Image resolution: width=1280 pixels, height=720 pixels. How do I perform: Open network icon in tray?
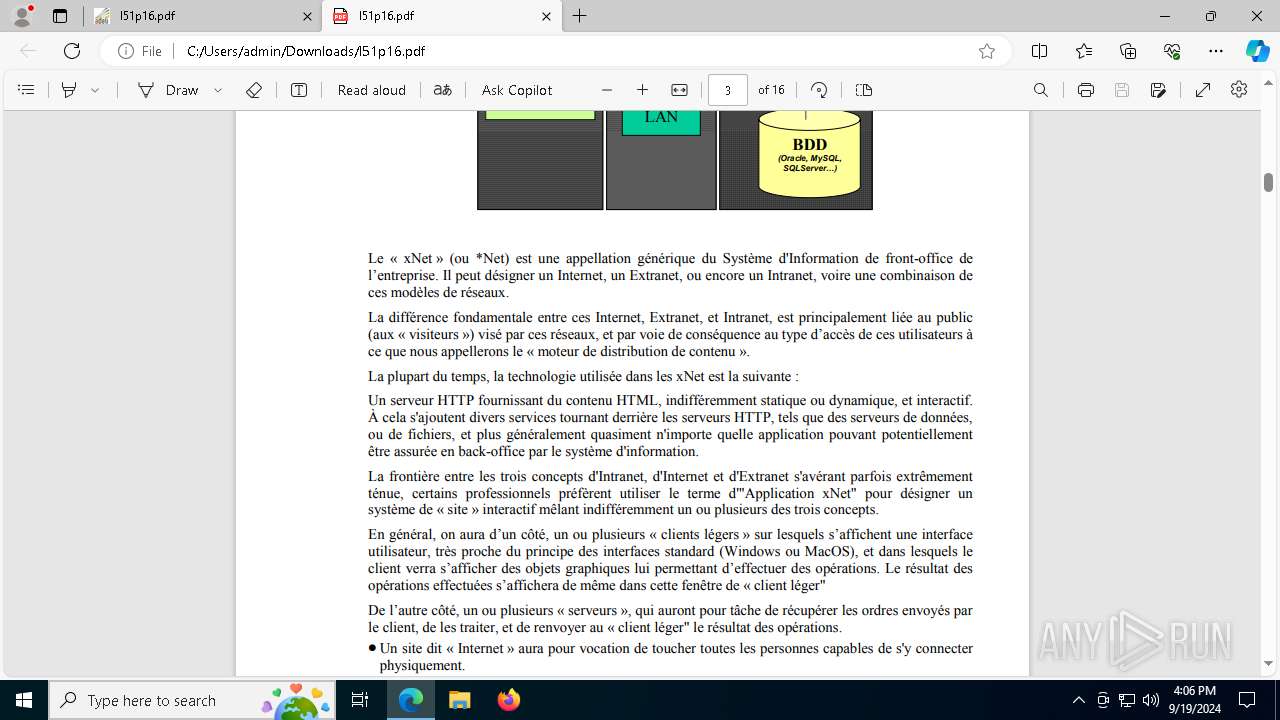tap(1127, 700)
